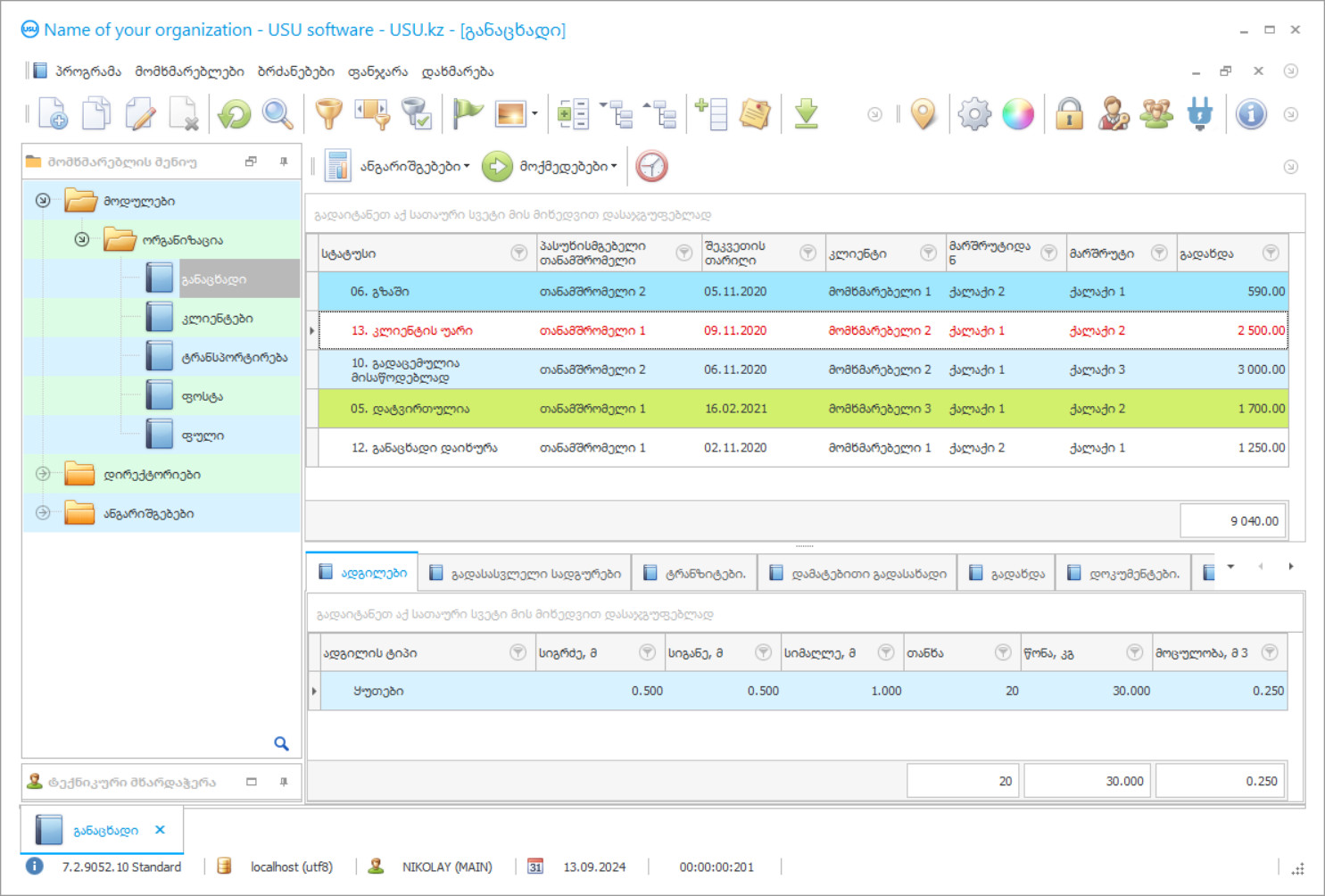Click the edit record pencil icon
Viewport: 1325px width, 896px height.
tap(140, 114)
